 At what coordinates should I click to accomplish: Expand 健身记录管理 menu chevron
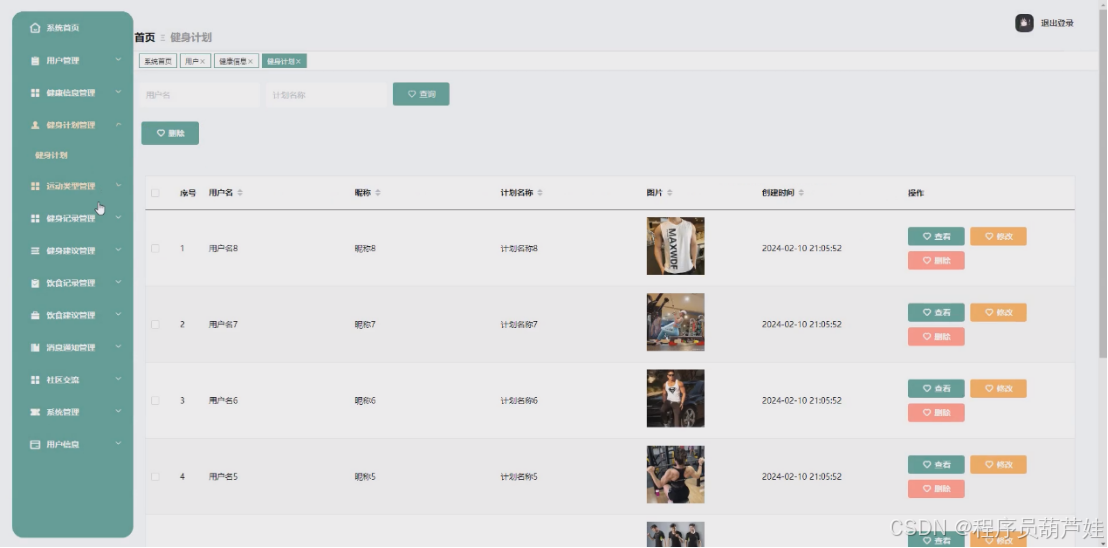point(119,218)
